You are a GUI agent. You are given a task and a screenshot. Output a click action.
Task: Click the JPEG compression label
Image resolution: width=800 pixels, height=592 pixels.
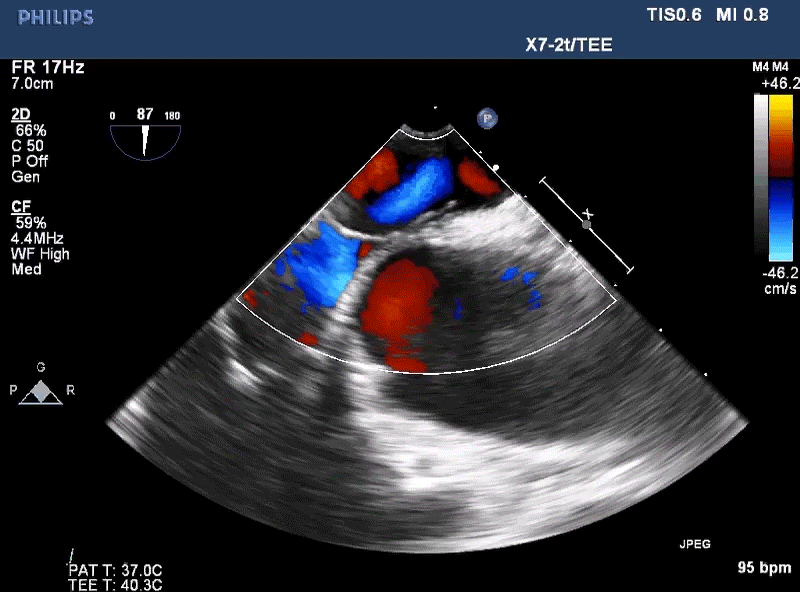(x=694, y=545)
